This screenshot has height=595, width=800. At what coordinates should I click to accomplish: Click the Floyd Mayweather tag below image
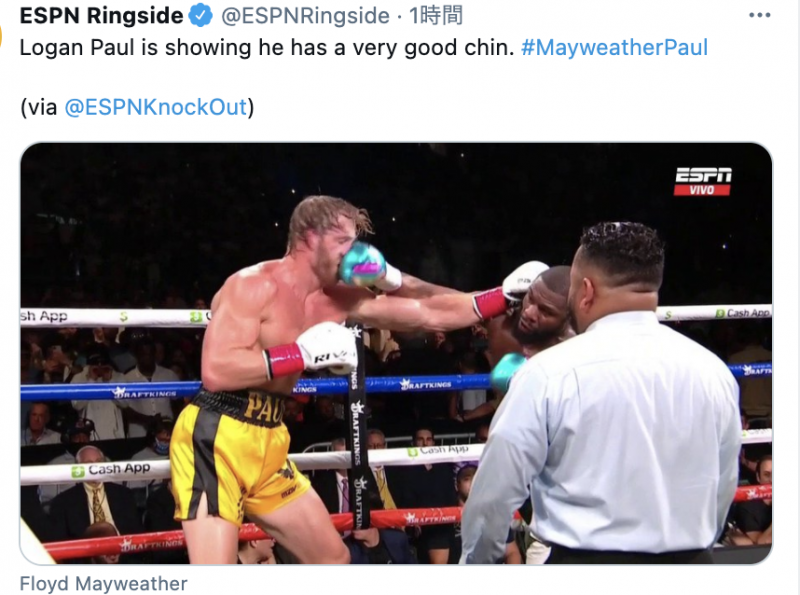tap(103, 583)
